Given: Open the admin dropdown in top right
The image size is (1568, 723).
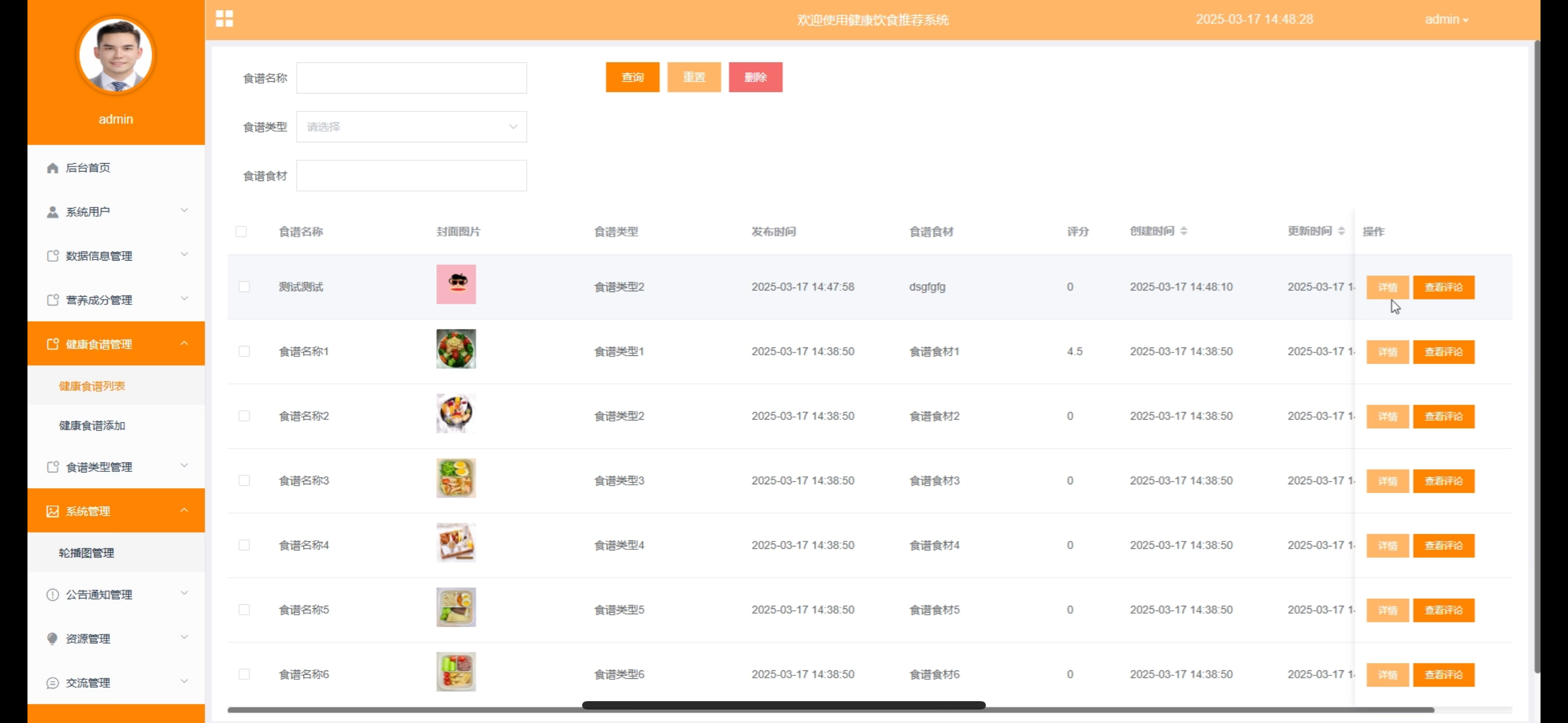Looking at the screenshot, I should (1446, 20).
